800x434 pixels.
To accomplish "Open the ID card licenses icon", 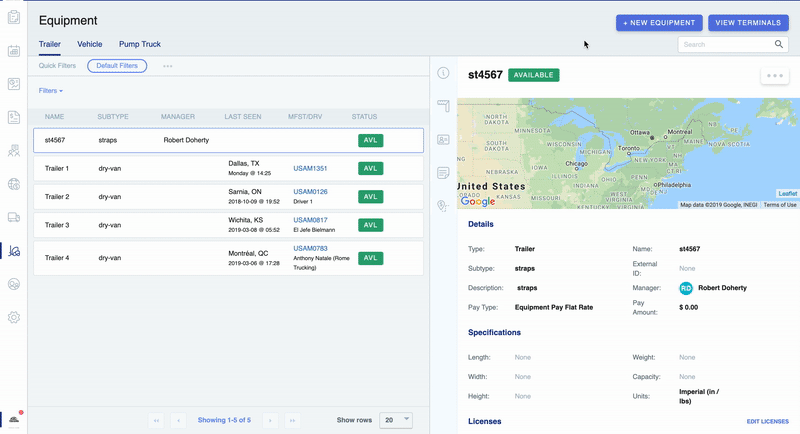I will coord(443,140).
